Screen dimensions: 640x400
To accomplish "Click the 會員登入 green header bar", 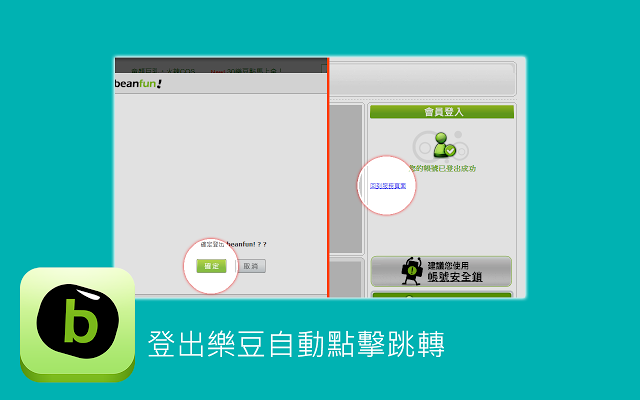I will (x=442, y=112).
